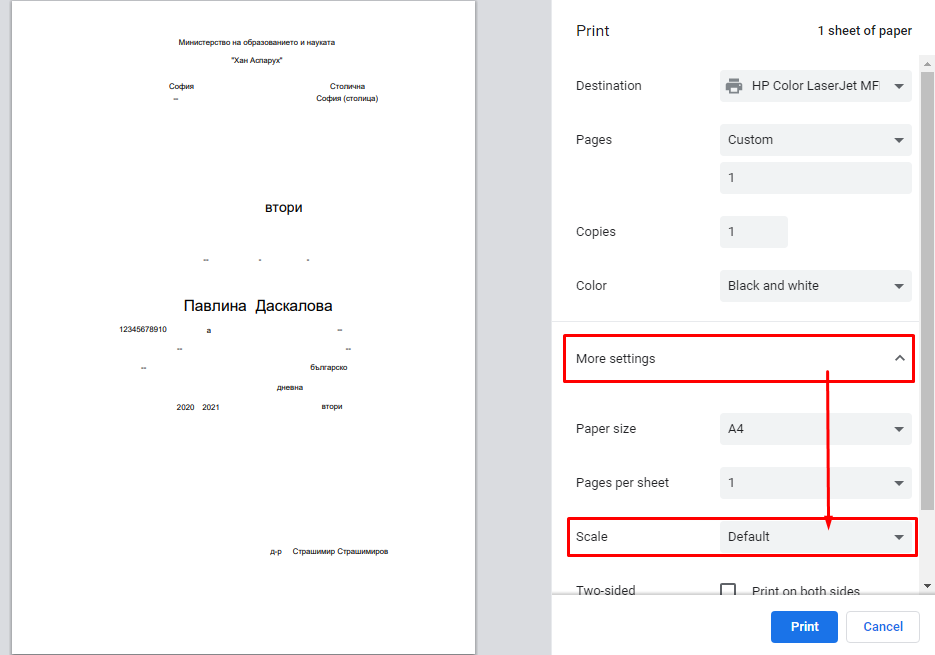The image size is (935, 655).
Task: Cancel the print dialog
Action: click(x=882, y=627)
